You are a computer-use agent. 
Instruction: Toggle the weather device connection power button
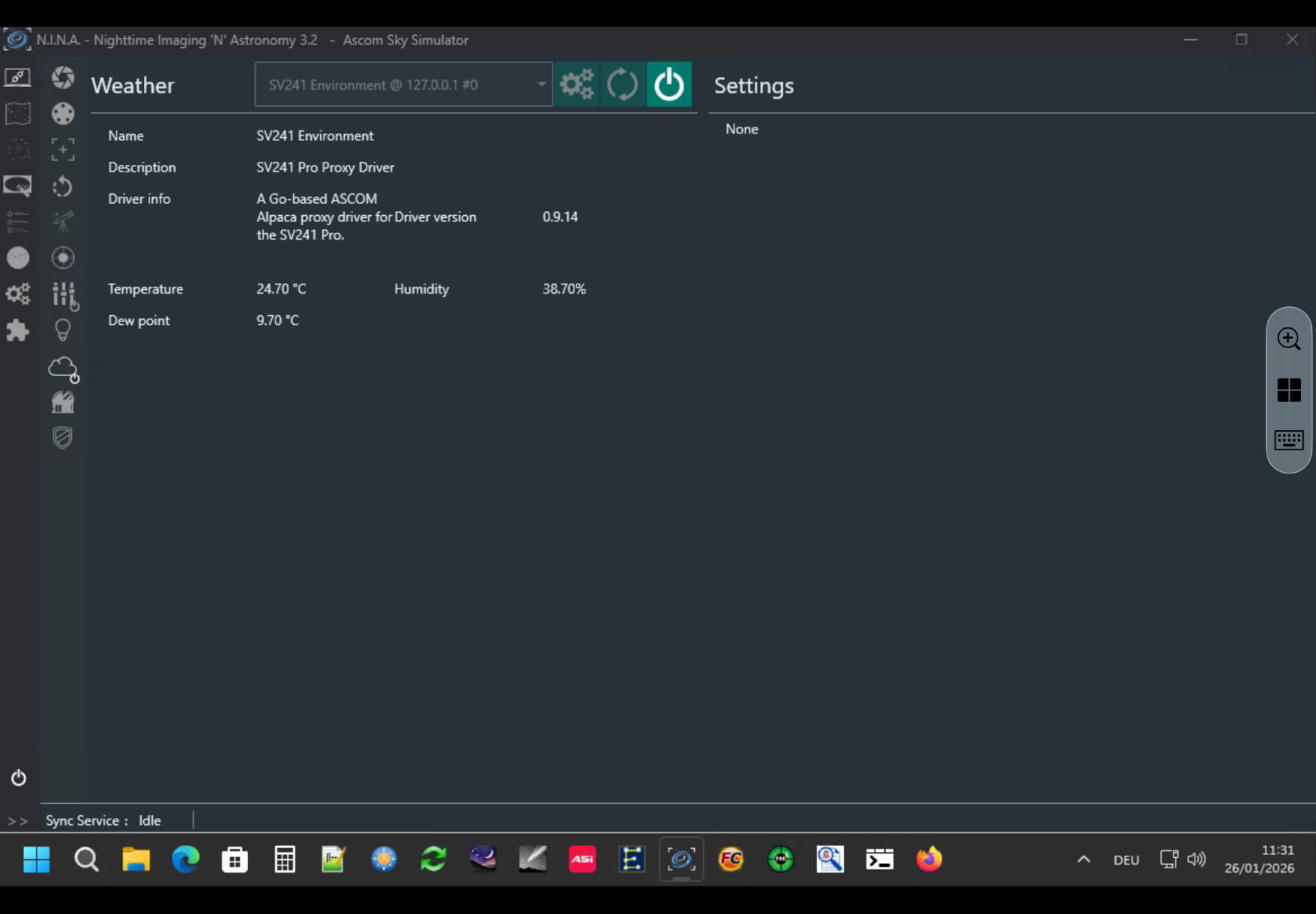coord(669,85)
